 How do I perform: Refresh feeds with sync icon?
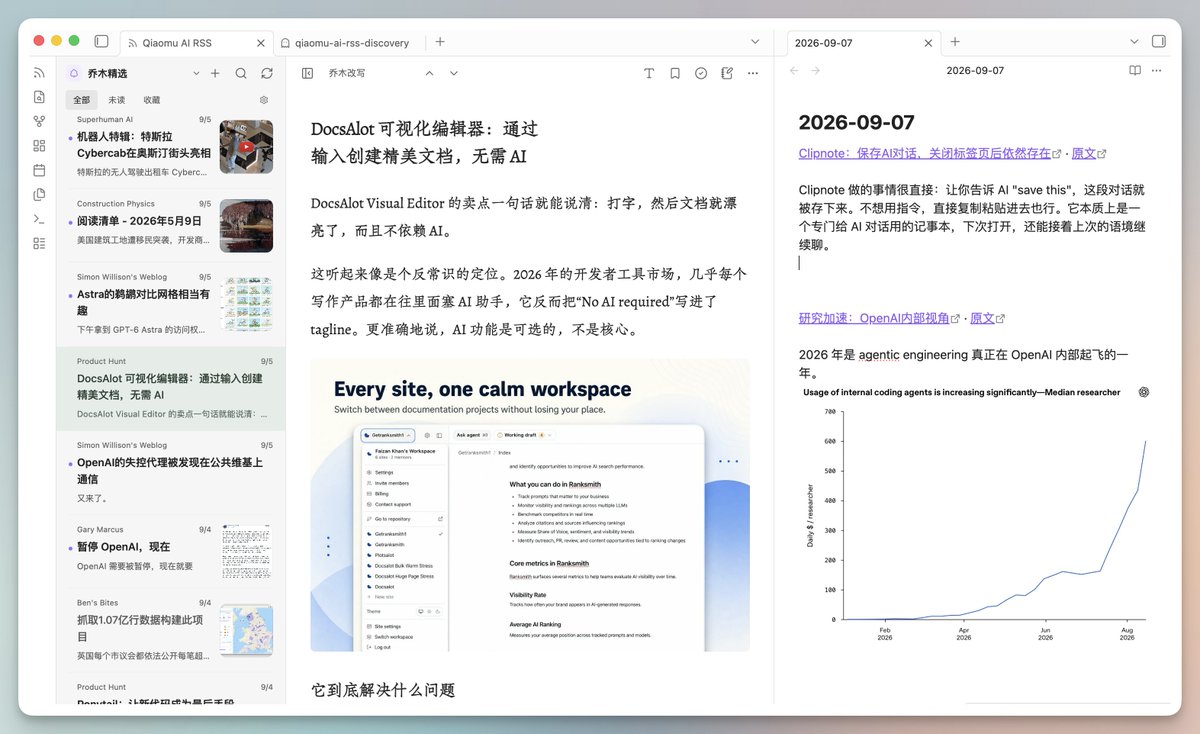(267, 73)
